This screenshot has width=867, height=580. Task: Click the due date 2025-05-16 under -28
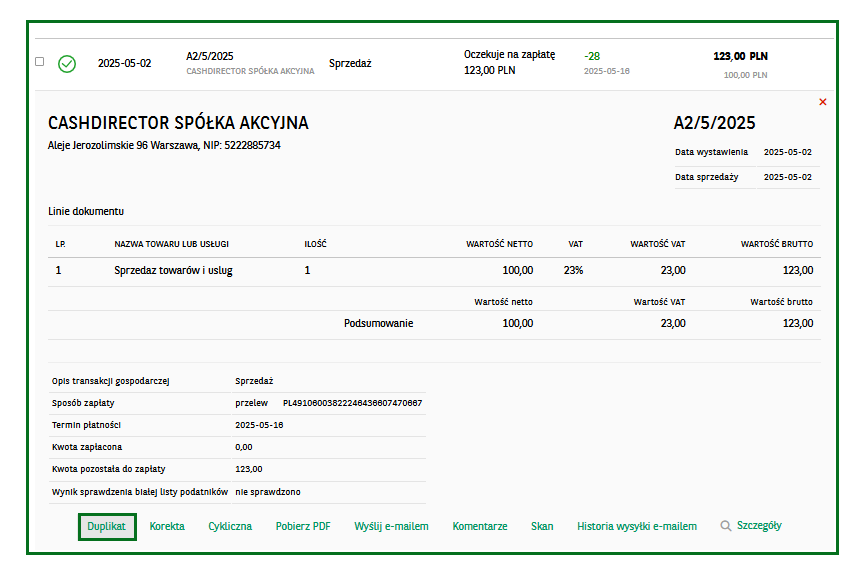[x=607, y=71]
